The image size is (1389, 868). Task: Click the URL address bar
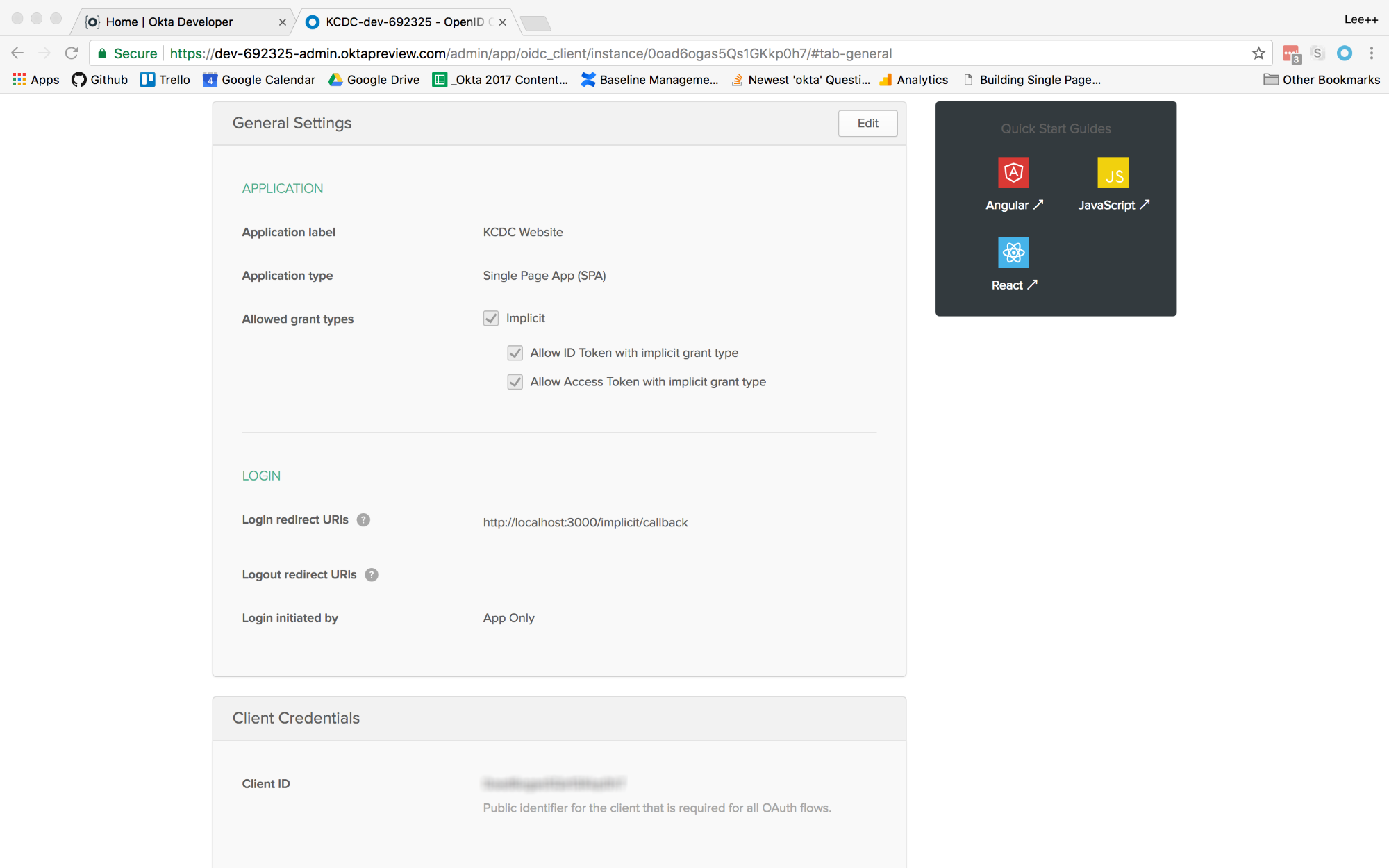pos(625,53)
